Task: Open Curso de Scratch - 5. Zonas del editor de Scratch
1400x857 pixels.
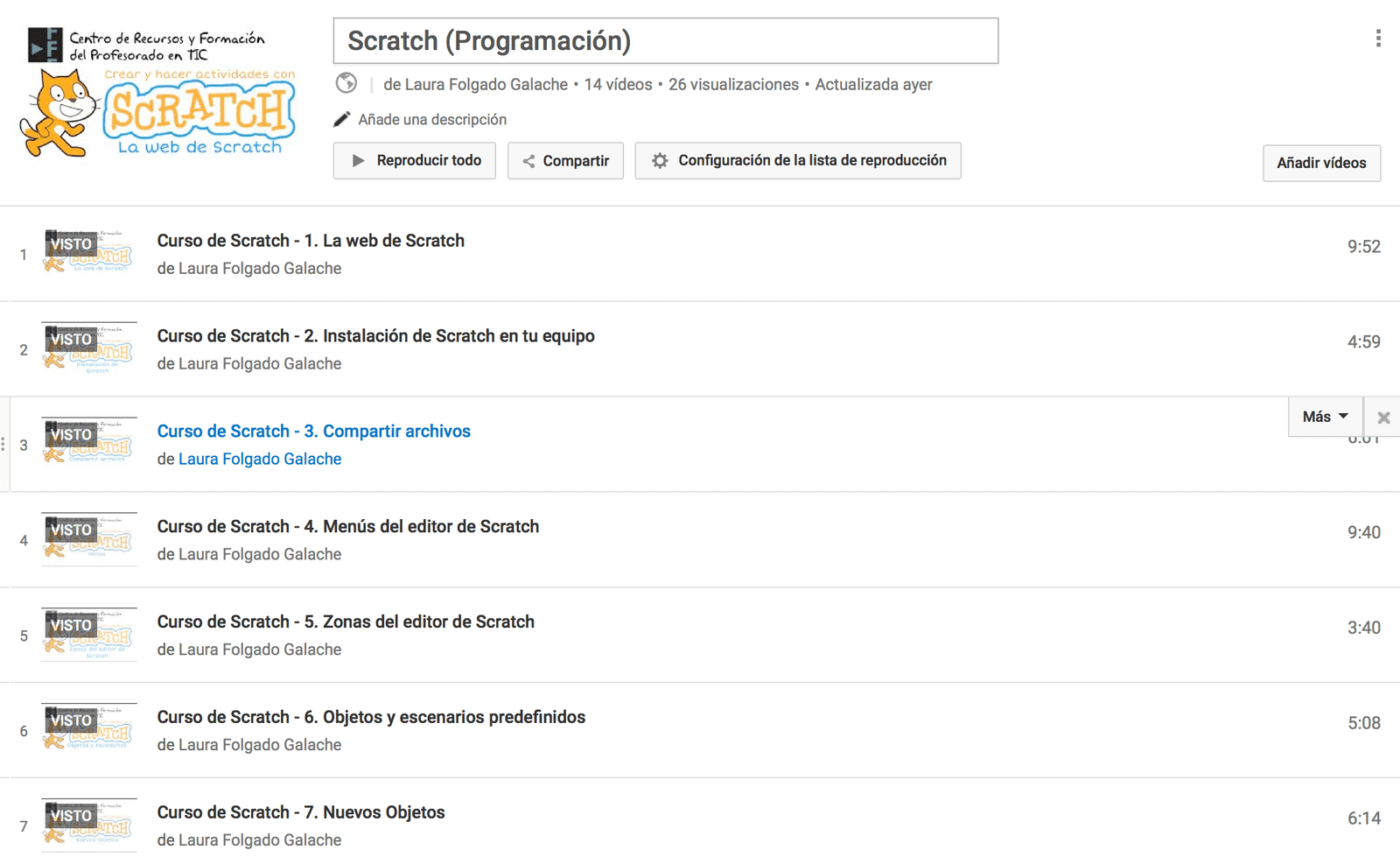Action: point(346,622)
